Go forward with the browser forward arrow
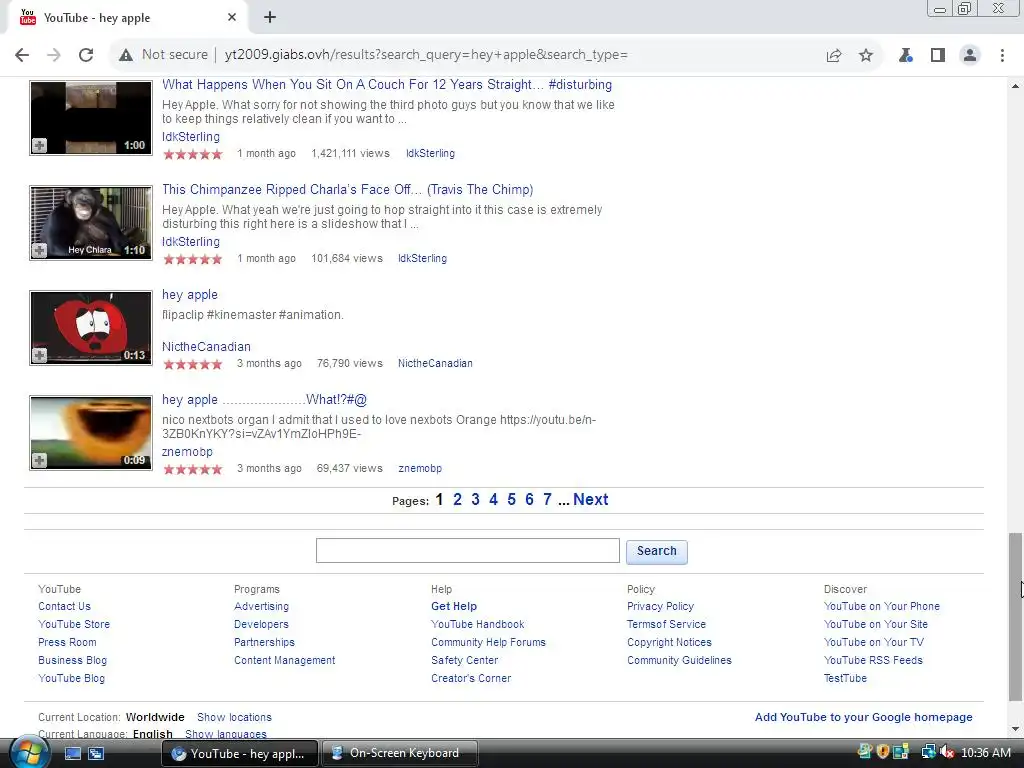 (x=54, y=55)
